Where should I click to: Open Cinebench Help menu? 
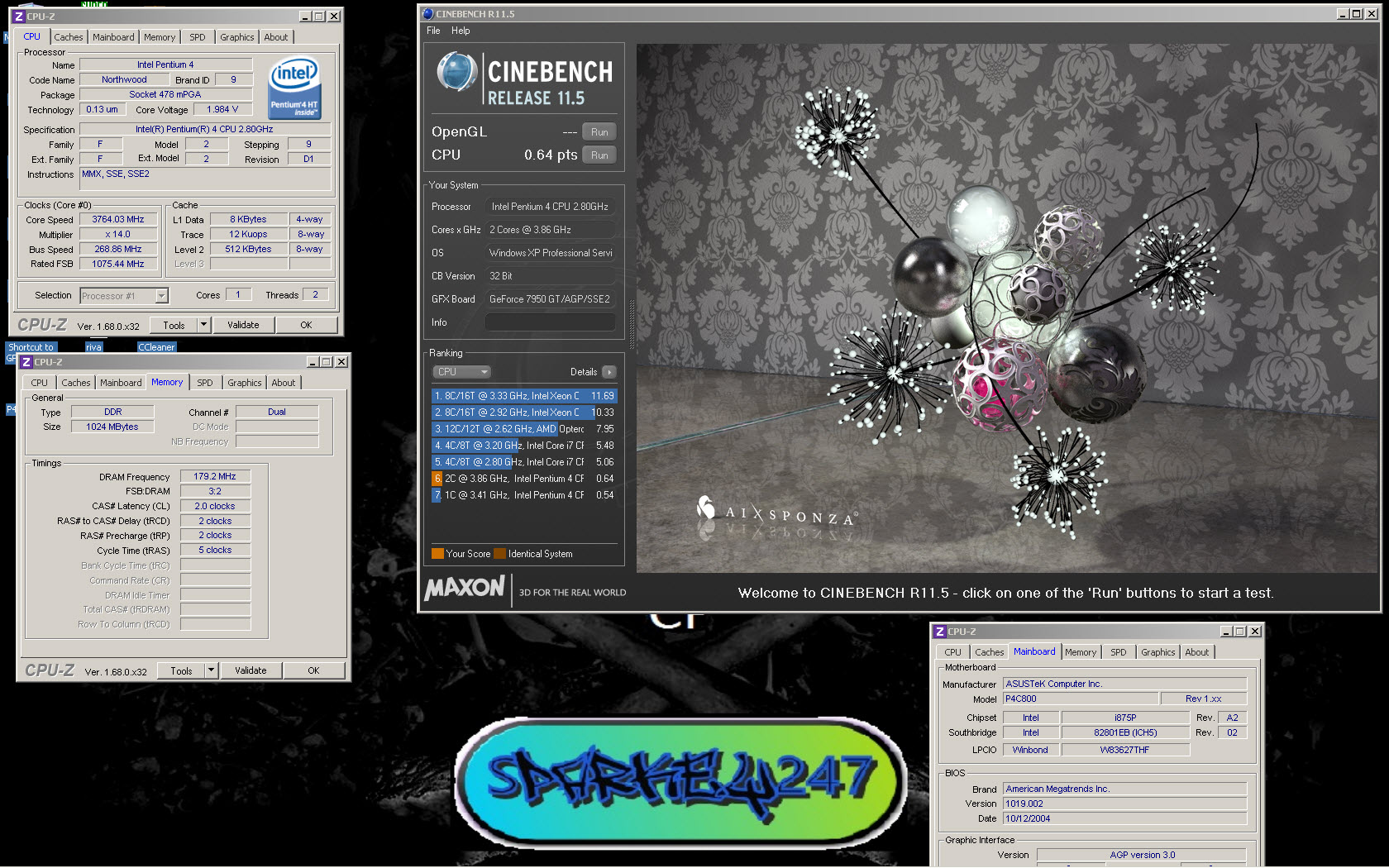tap(461, 31)
